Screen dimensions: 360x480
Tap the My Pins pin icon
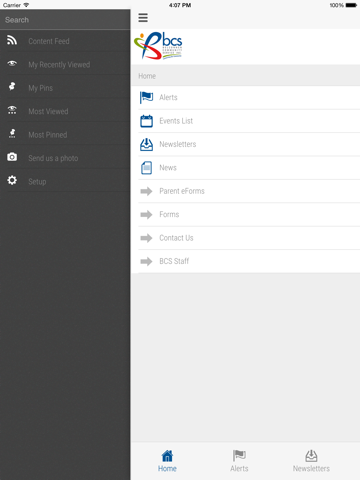click(x=12, y=86)
